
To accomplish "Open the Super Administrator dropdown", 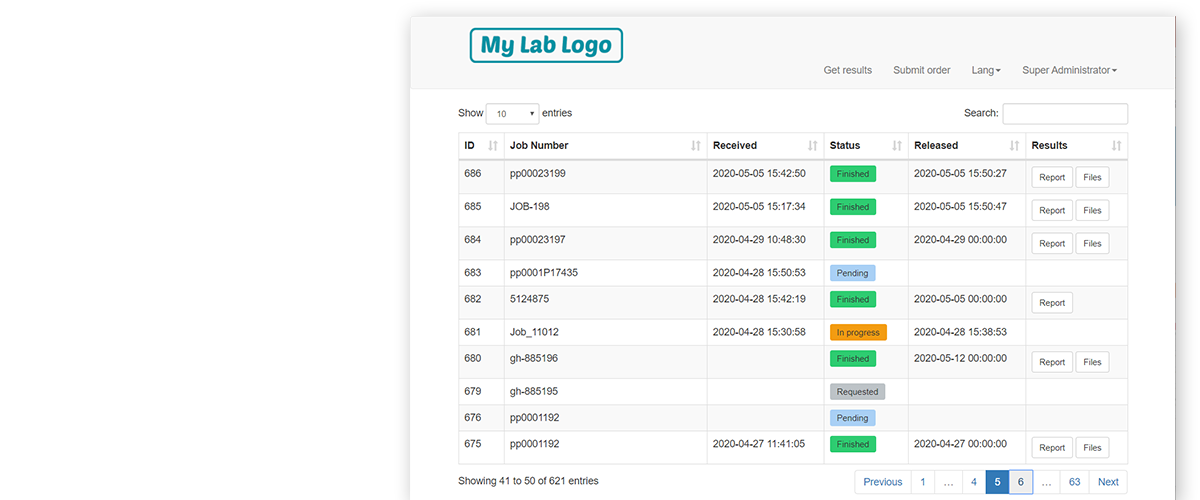I will pos(1069,70).
